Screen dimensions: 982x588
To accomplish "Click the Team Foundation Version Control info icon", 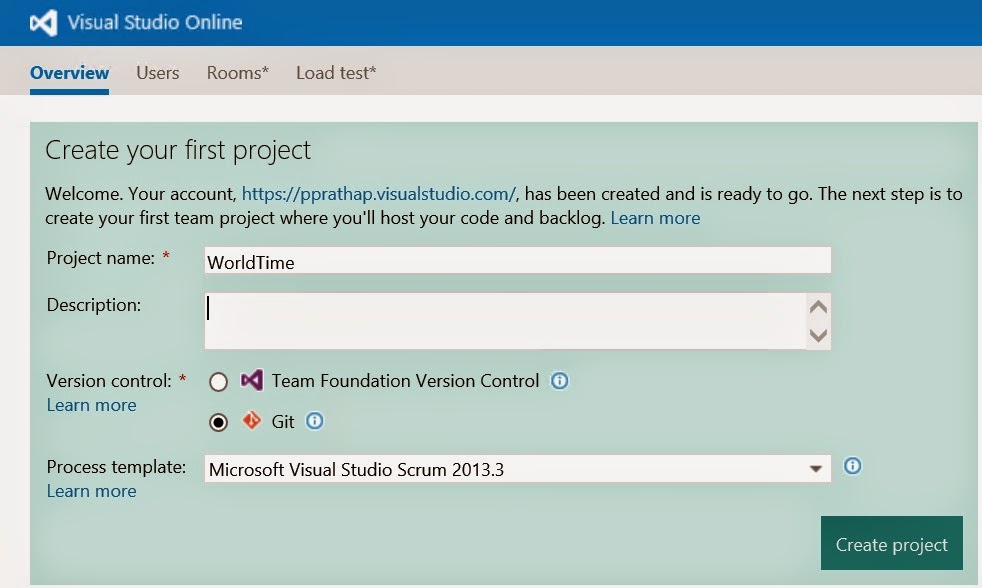I will click(x=559, y=381).
